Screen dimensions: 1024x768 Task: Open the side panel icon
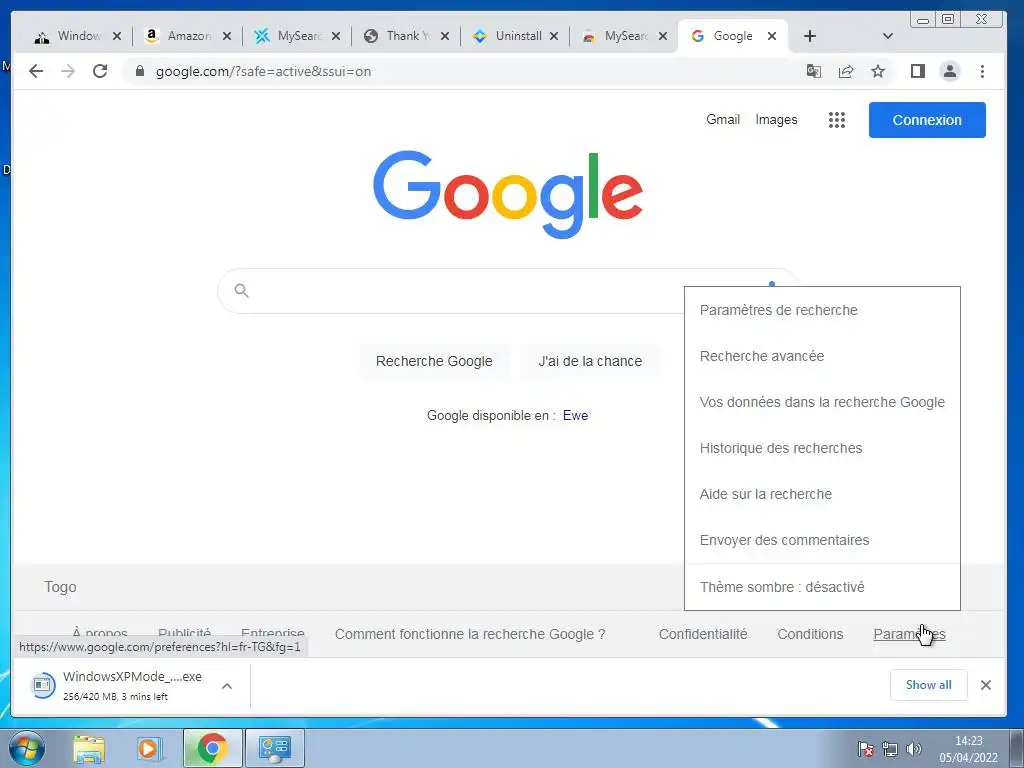pyautogui.click(x=918, y=71)
